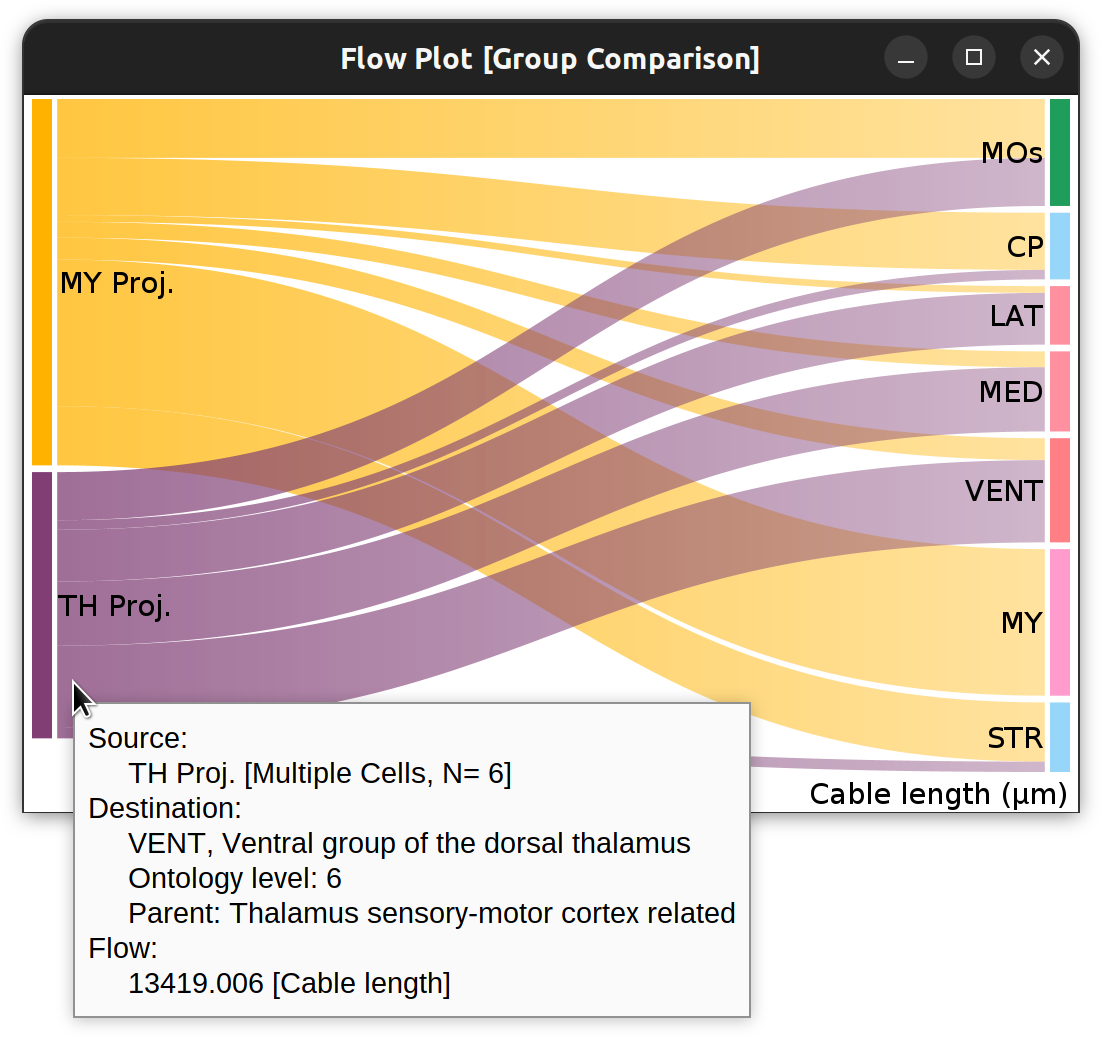Select the light blue CP destination node
The height and width of the screenshot is (1037, 1102).
pyautogui.click(x=1060, y=246)
